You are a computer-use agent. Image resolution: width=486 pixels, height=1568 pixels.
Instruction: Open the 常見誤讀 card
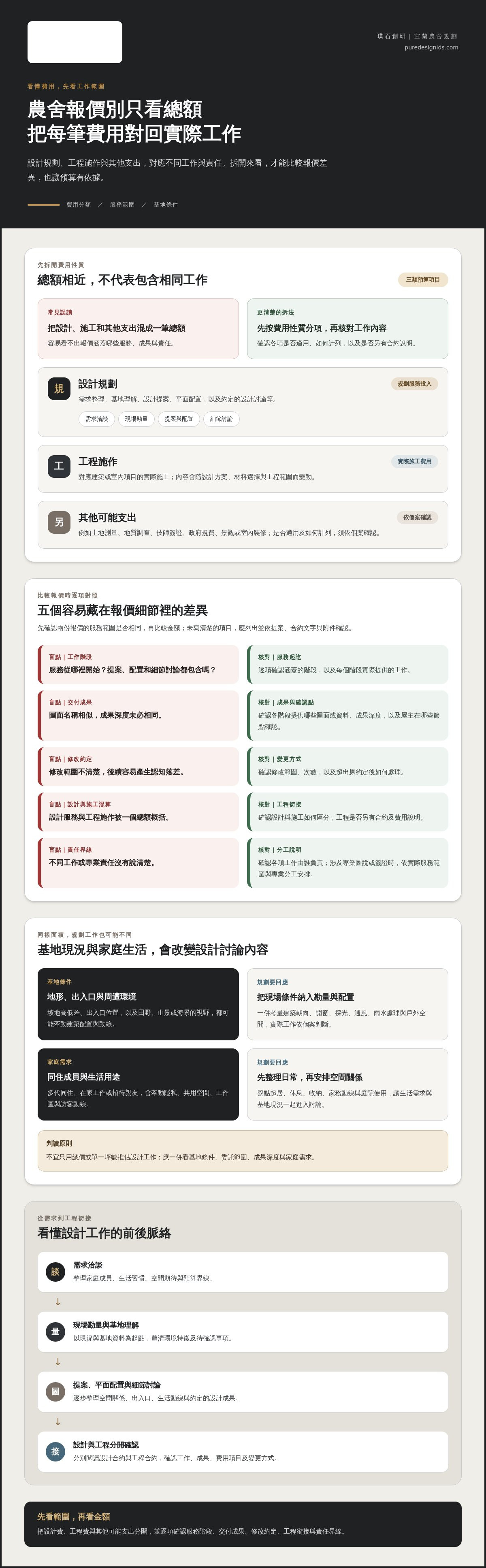(x=138, y=329)
